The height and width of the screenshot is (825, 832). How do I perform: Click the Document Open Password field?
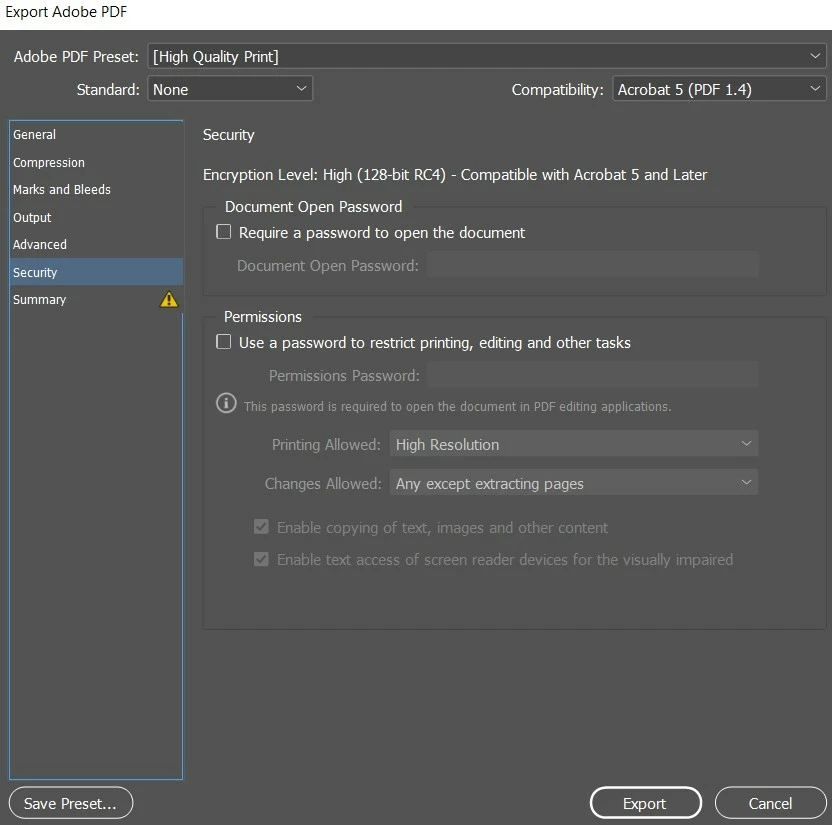592,265
